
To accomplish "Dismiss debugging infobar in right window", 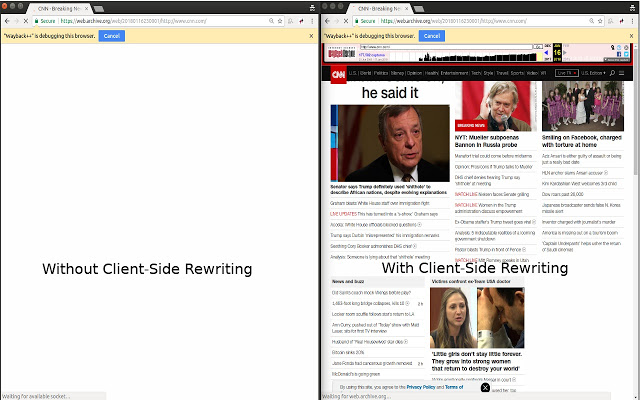I will click(631, 36).
